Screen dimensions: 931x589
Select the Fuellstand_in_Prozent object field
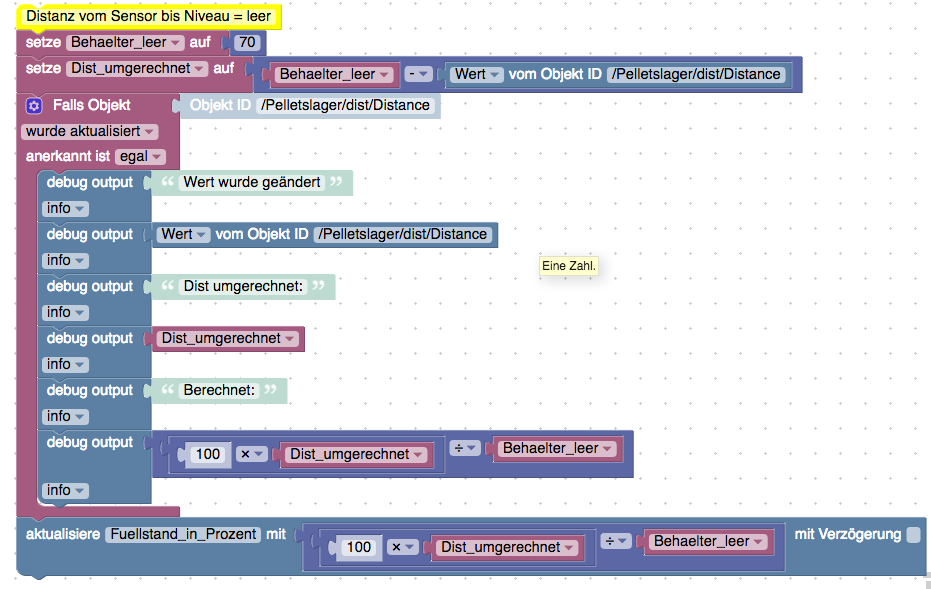pos(183,534)
